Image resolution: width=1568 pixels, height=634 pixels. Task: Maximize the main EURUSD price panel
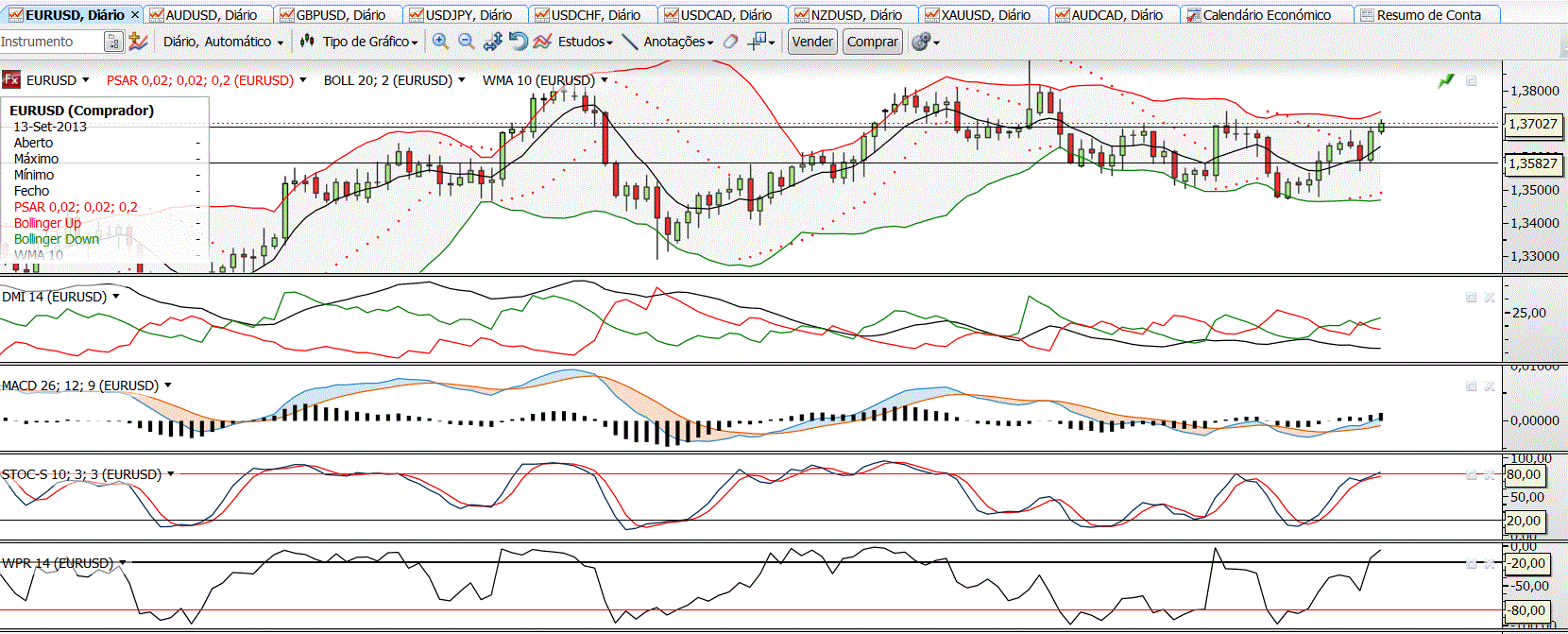(1471, 81)
